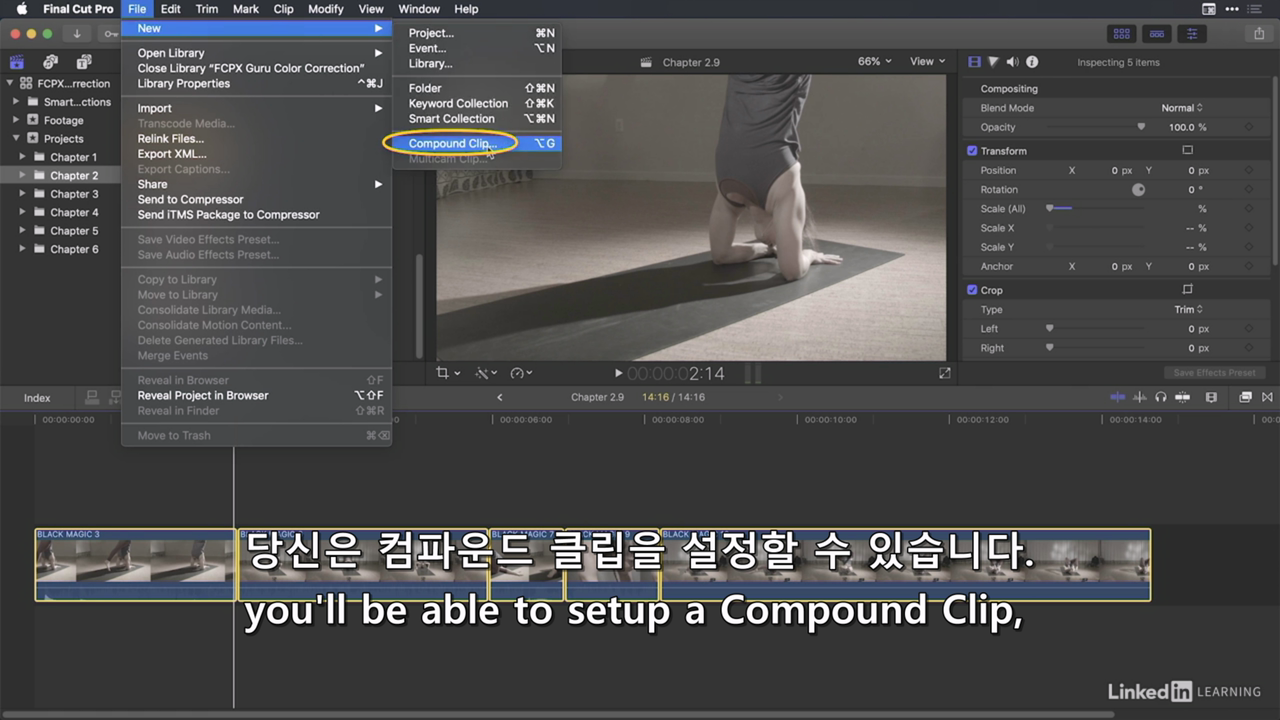Open the Blend Mode Normal dropdown
Image resolution: width=1280 pixels, height=720 pixels.
(x=1182, y=108)
